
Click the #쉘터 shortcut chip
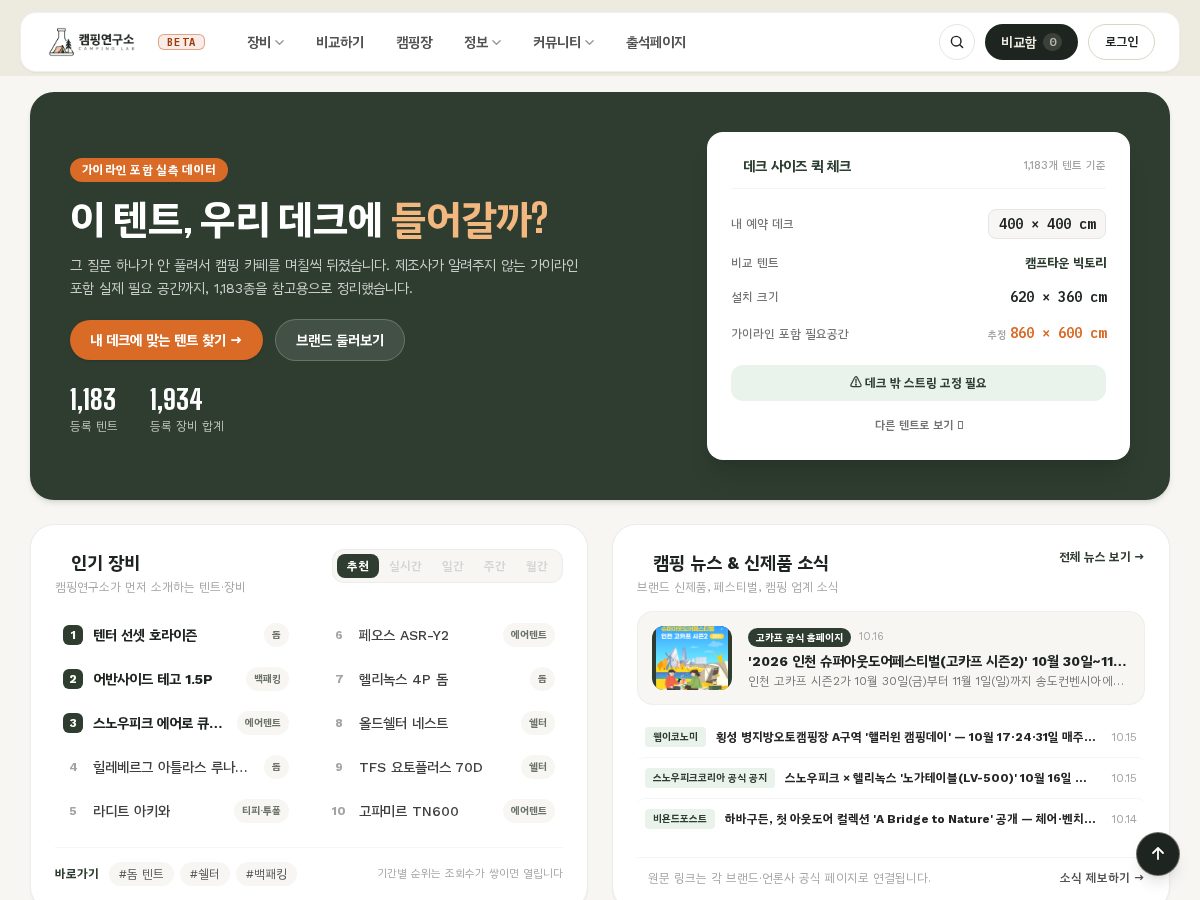[x=205, y=874]
